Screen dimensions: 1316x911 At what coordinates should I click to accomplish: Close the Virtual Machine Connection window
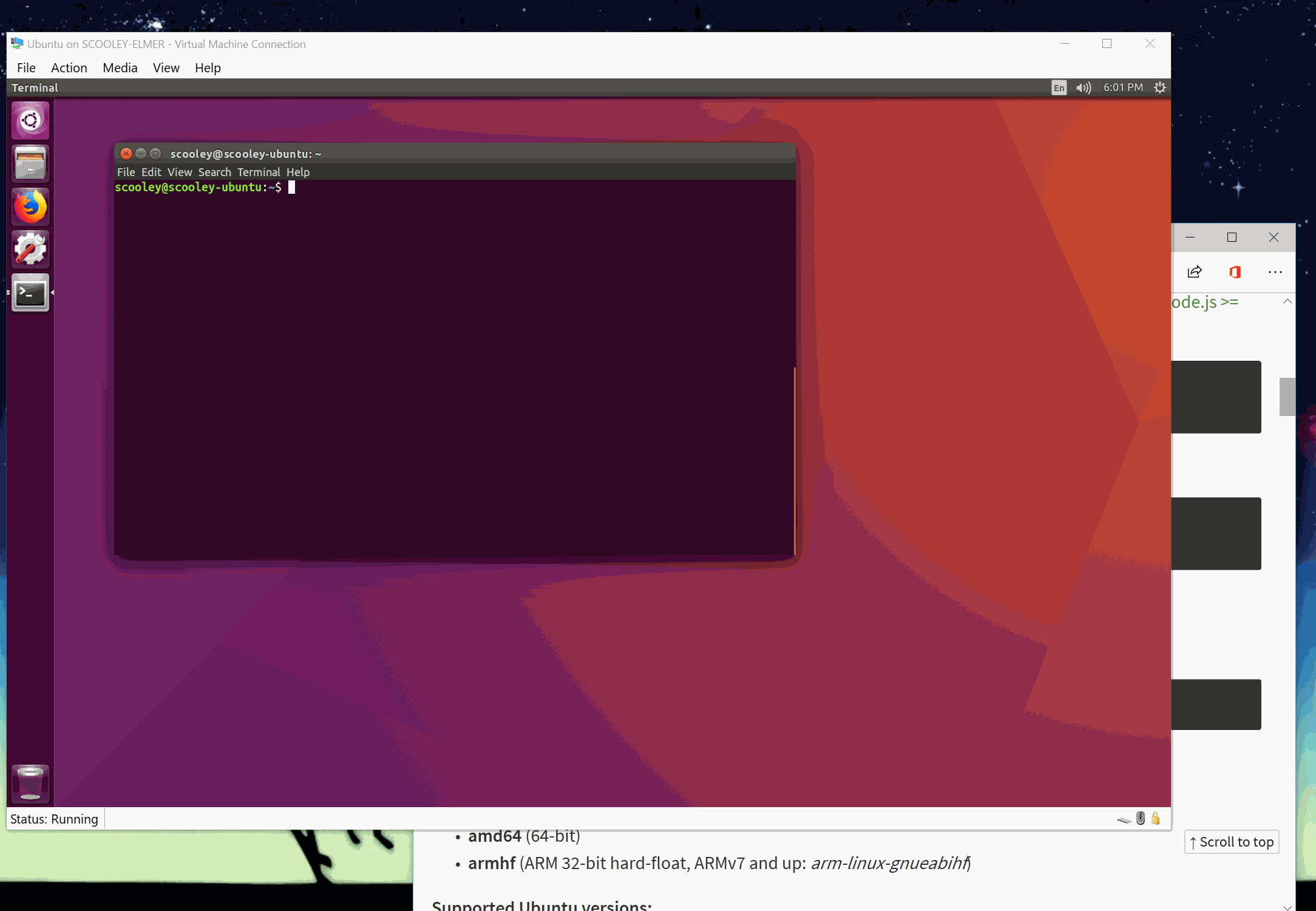[x=1150, y=44]
